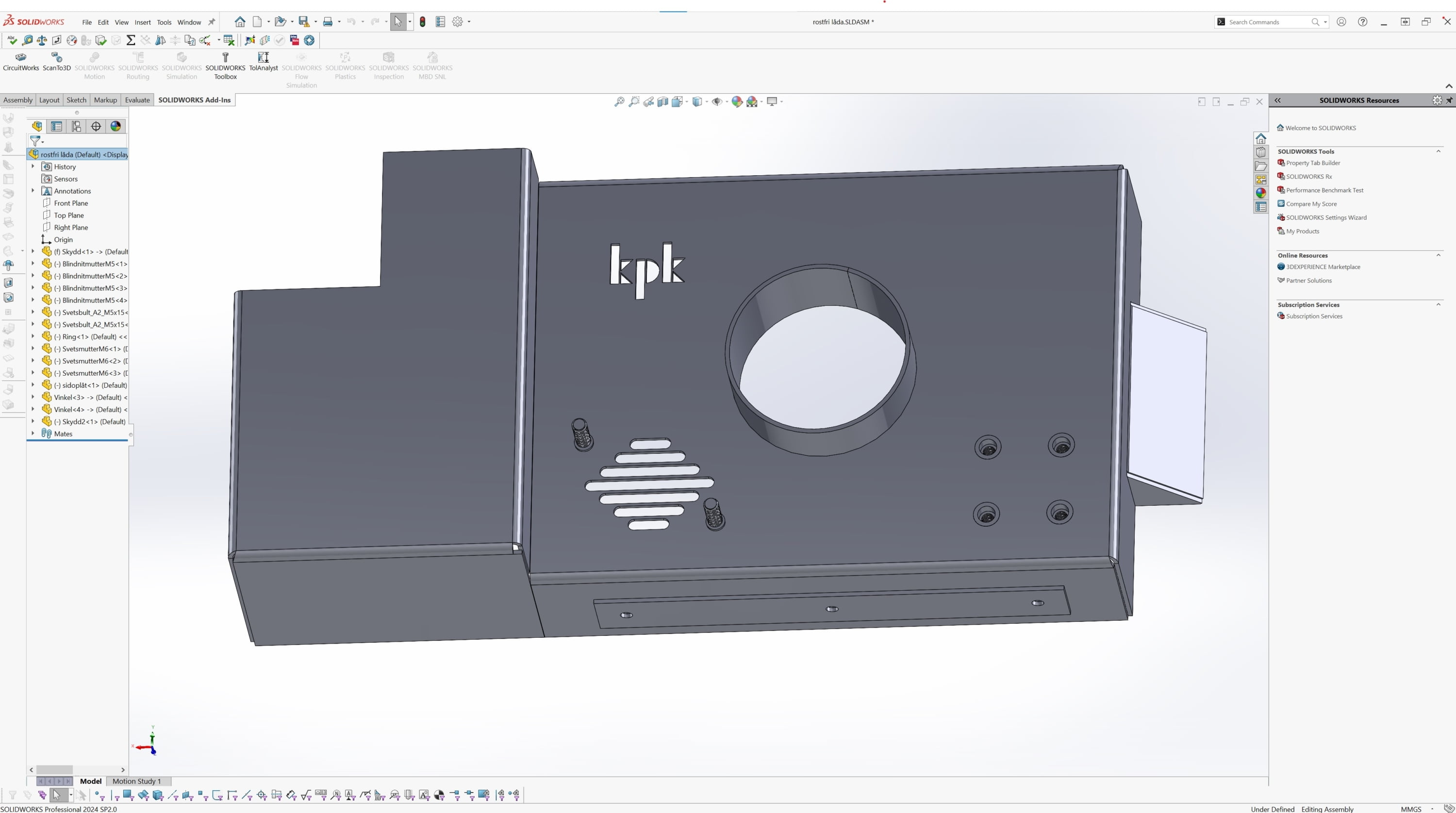Open the Hide/Show Items dropdown arrow
1456x813 pixels.
(727, 102)
